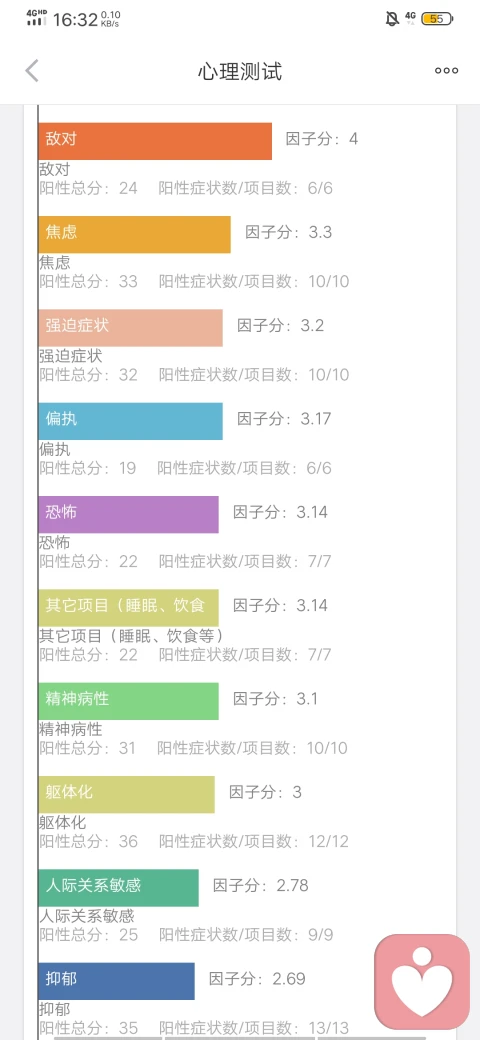Viewport: 480px width, 1040px height.
Task: Select the blue 偏执 bar
Action: click(x=131, y=421)
